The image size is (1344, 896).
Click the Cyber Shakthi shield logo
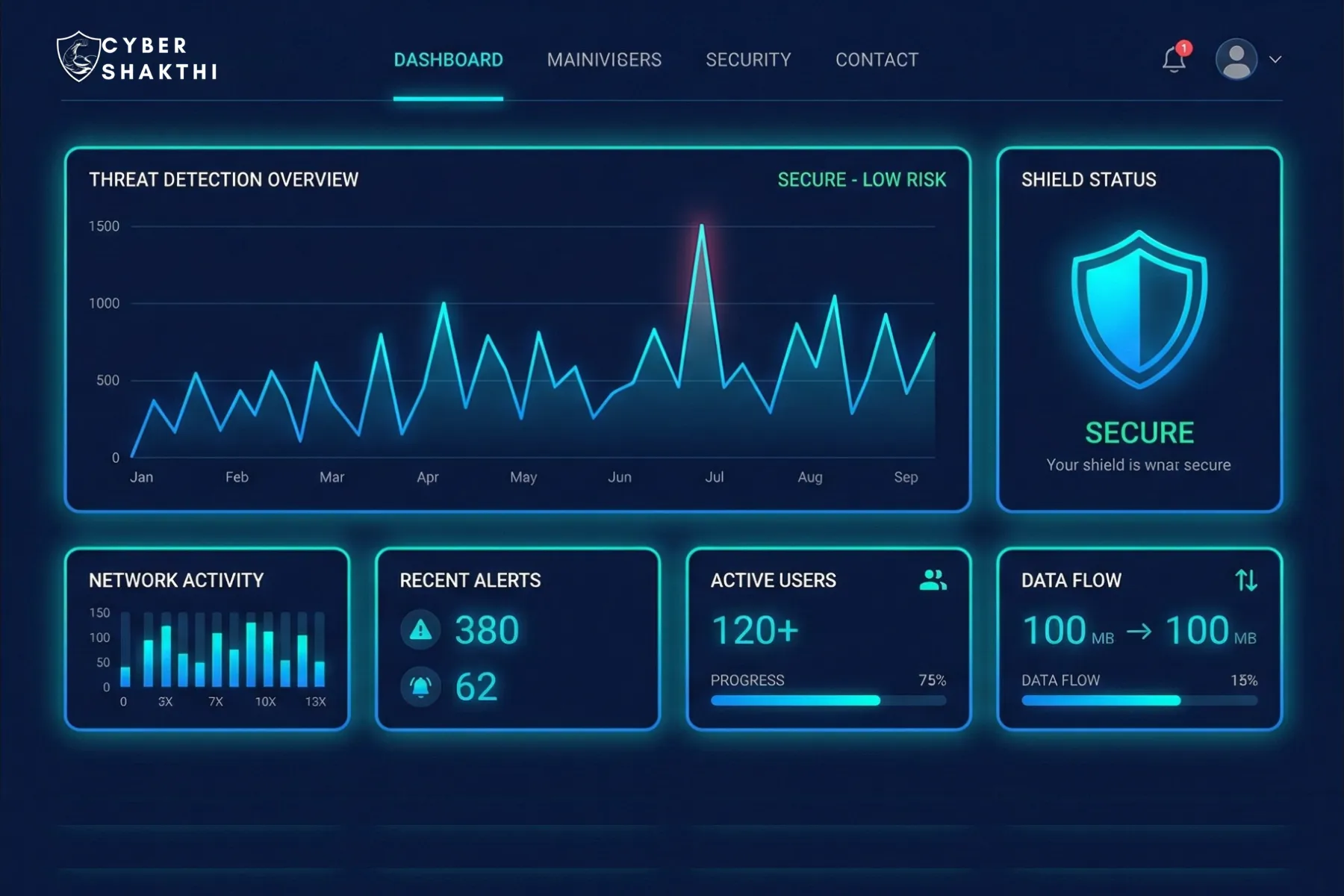pyautogui.click(x=78, y=57)
